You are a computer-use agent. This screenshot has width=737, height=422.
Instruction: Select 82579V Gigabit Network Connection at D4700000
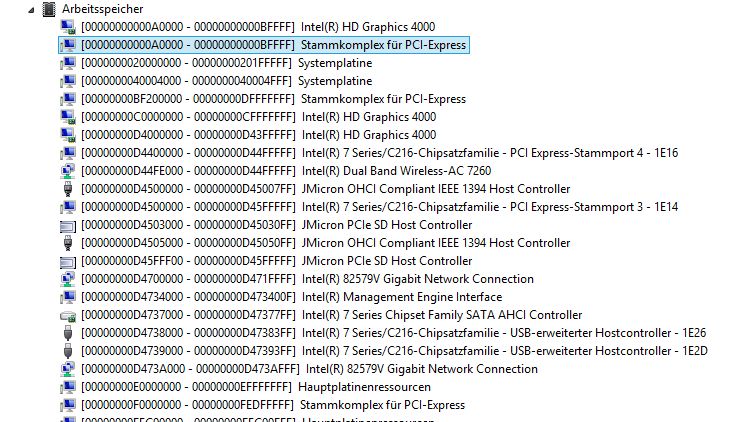[x=307, y=279]
